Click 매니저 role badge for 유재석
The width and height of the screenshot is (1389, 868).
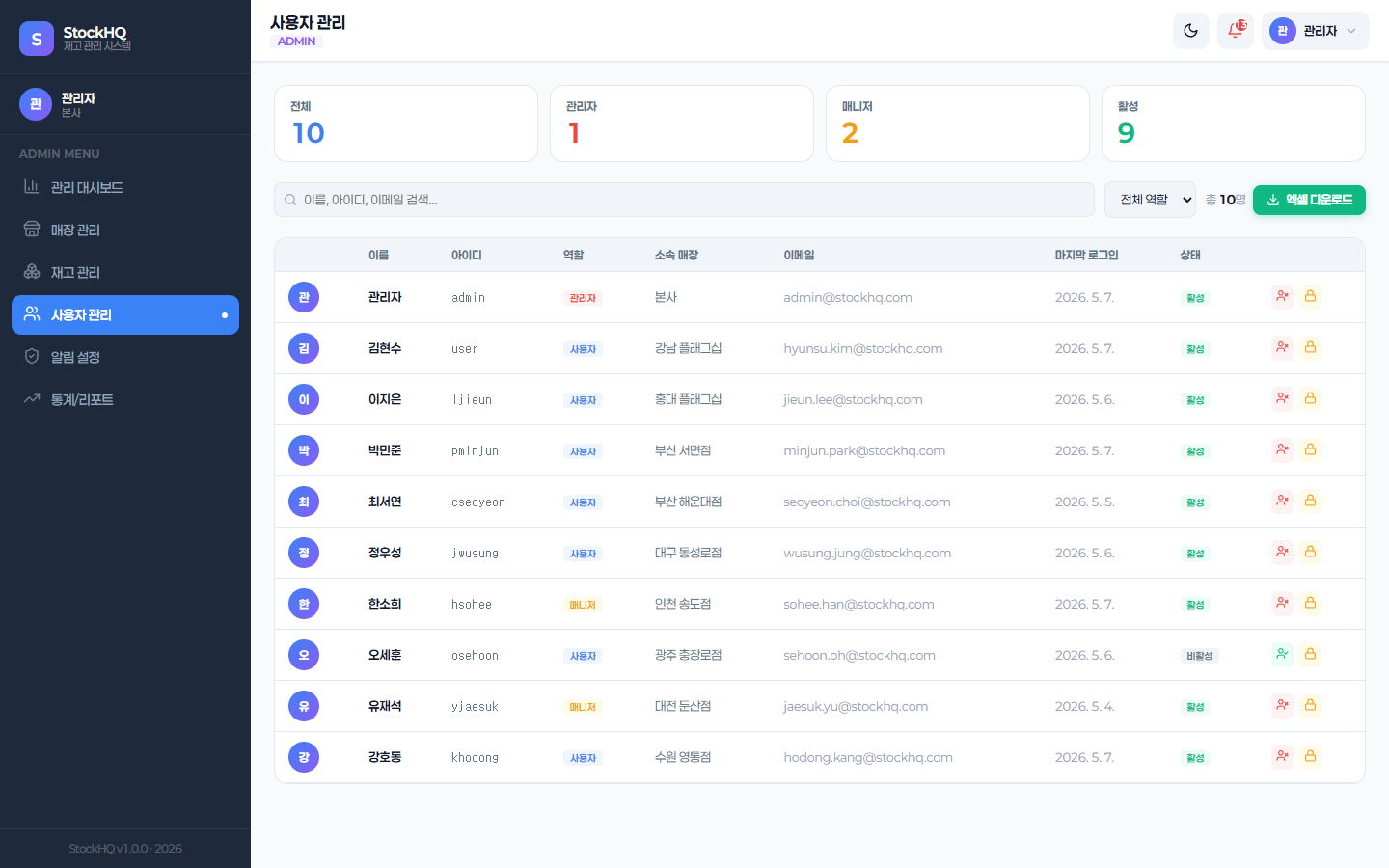(583, 707)
